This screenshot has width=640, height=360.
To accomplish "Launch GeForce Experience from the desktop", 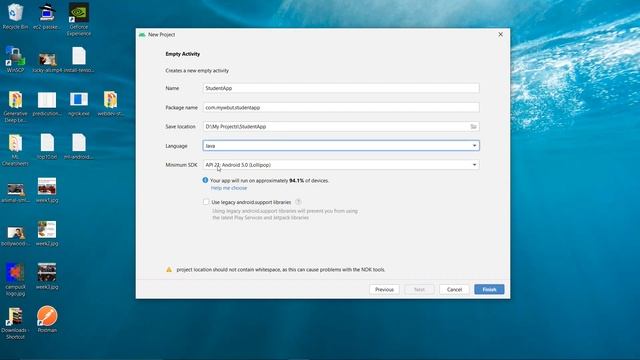I will tap(79, 13).
